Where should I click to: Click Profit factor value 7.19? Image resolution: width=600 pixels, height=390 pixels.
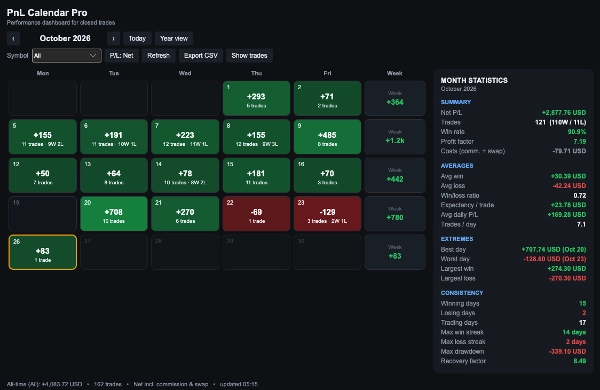579,142
